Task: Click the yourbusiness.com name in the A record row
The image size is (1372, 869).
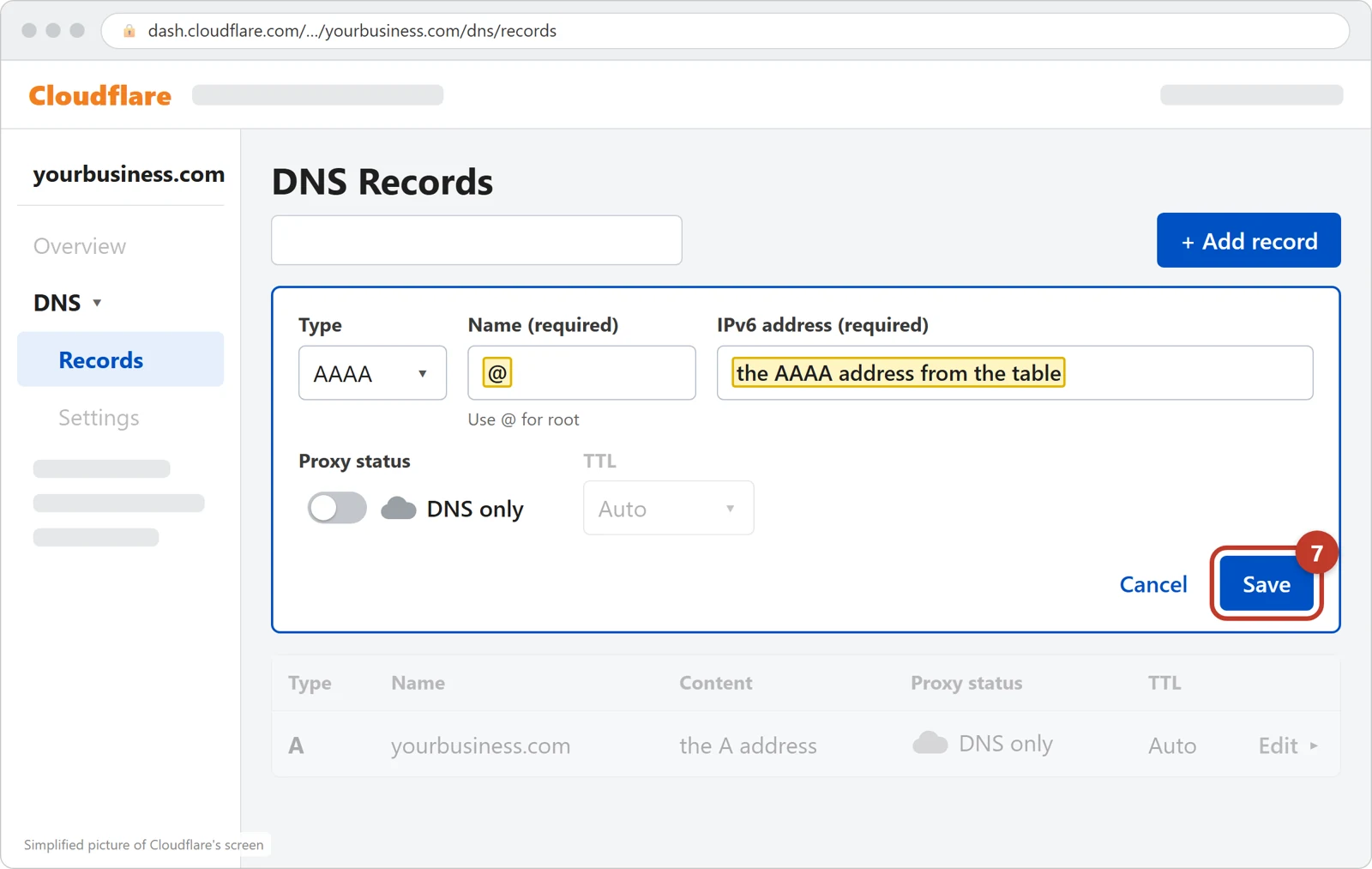Action: [x=480, y=745]
